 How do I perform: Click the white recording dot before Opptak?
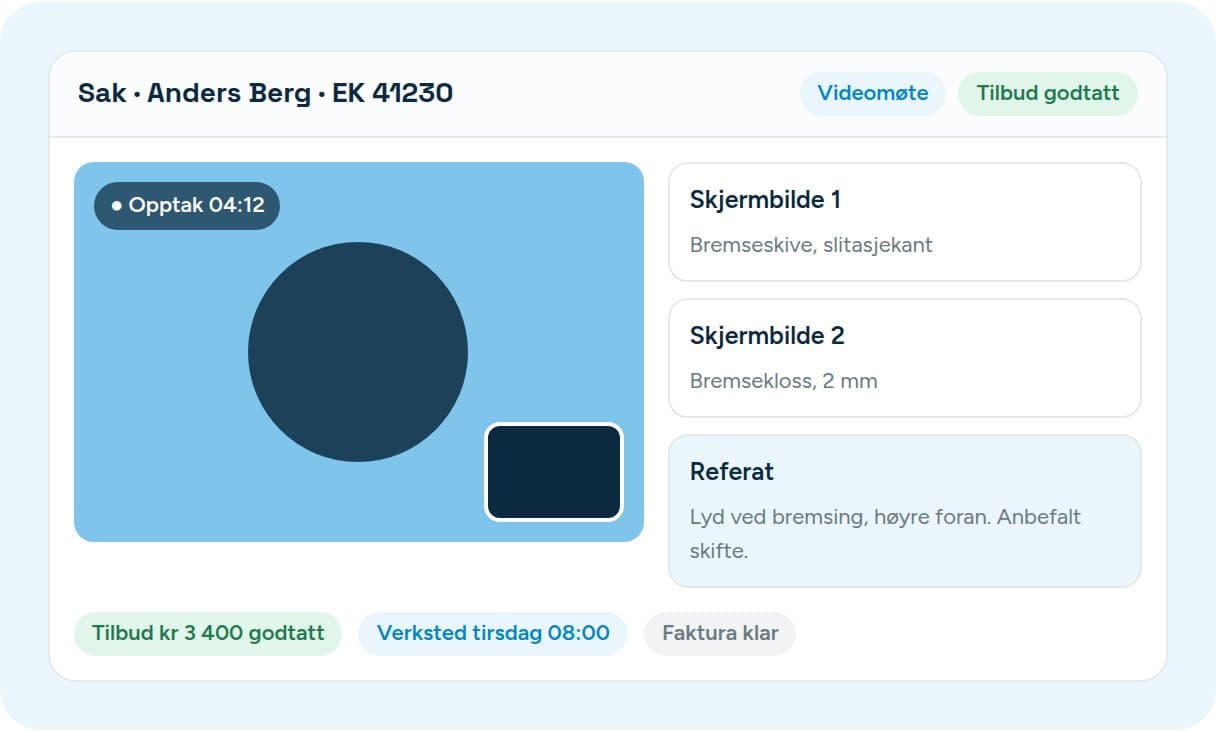(x=117, y=206)
